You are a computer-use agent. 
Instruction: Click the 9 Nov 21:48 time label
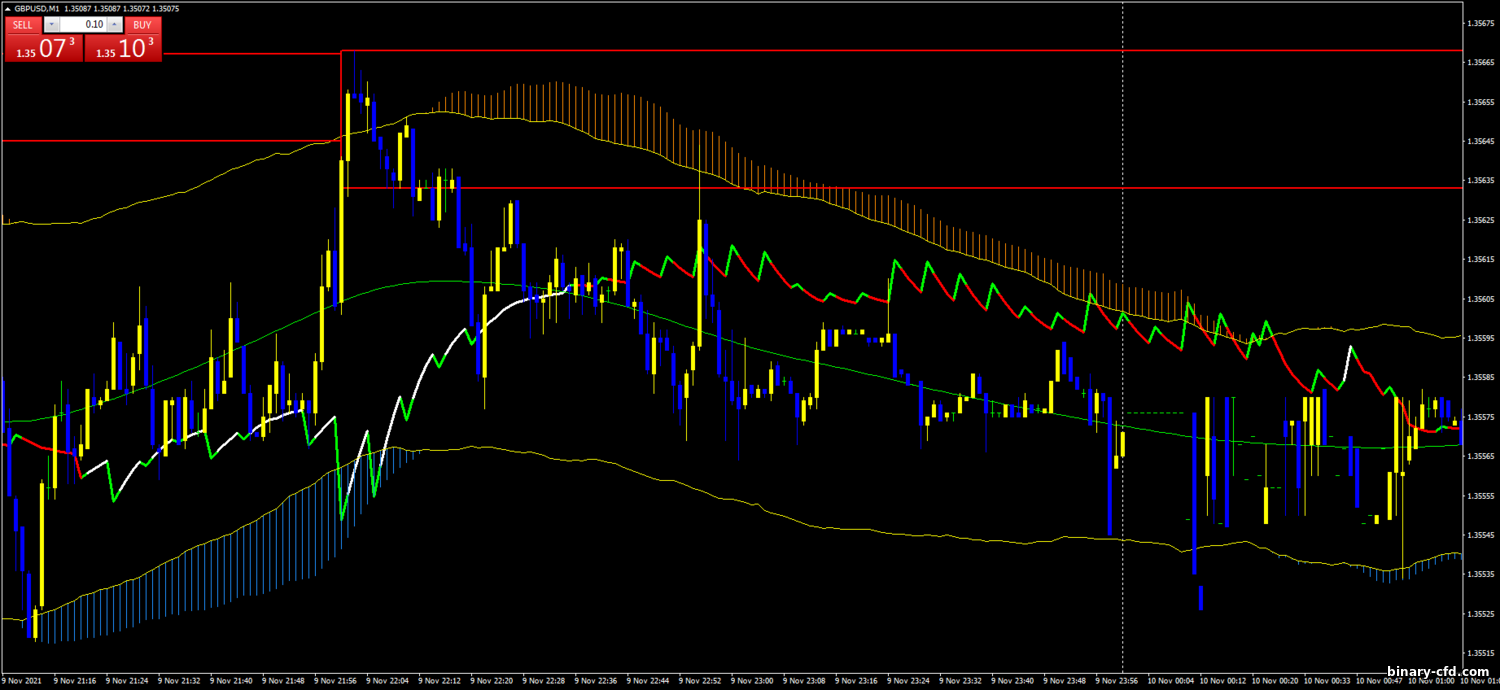click(282, 681)
